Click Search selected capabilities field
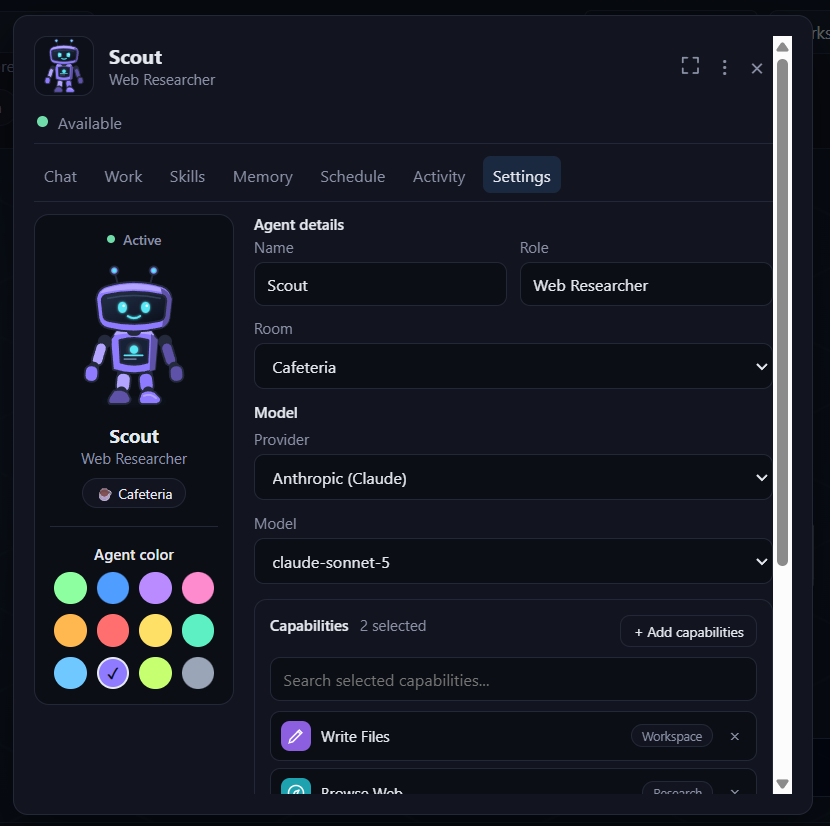The width and height of the screenshot is (830, 826). pos(513,679)
